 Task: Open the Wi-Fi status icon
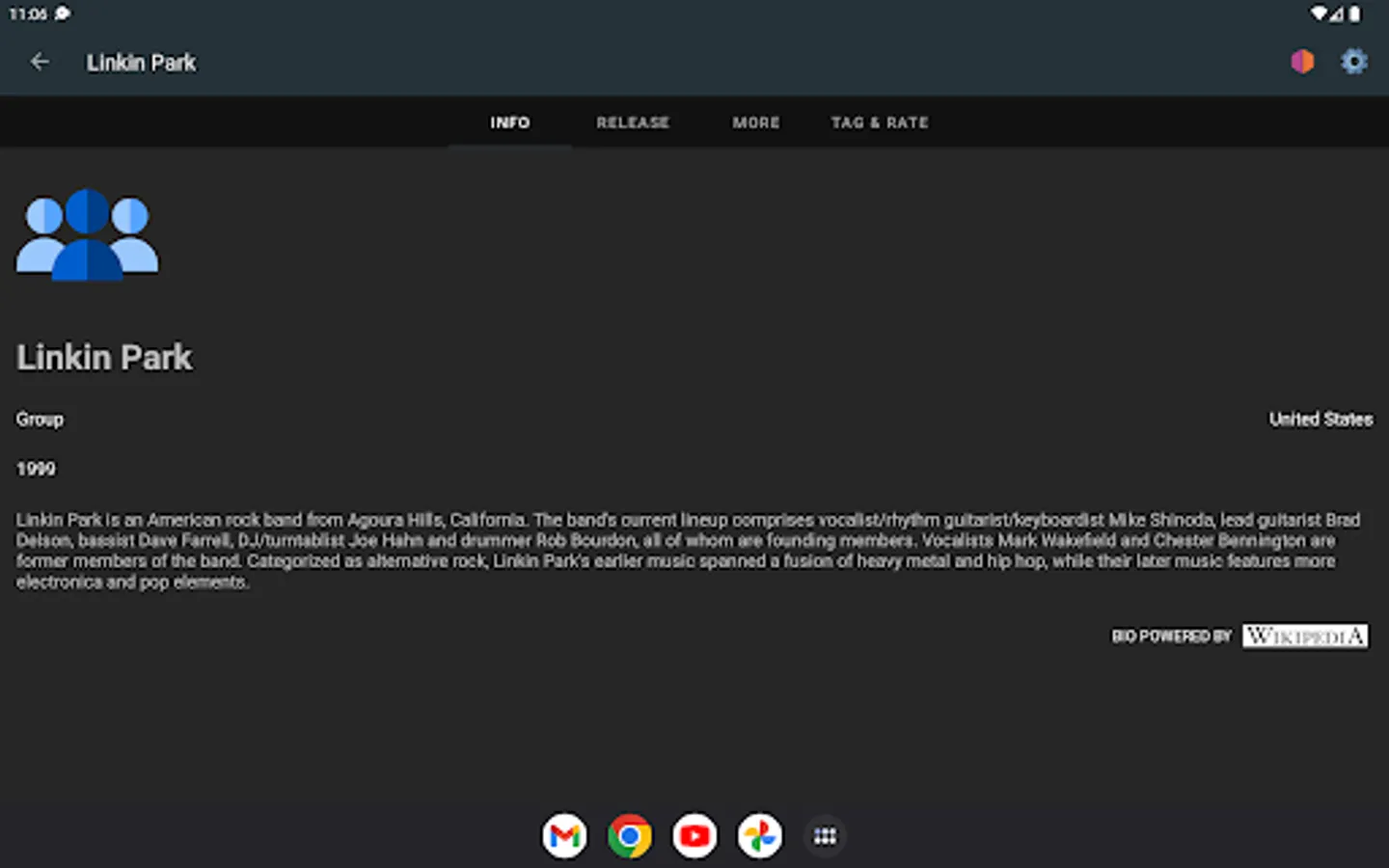[x=1319, y=14]
